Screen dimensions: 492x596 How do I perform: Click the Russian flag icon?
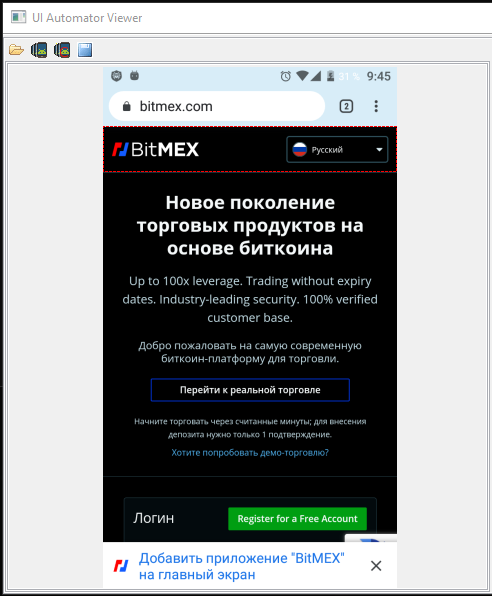[x=300, y=149]
